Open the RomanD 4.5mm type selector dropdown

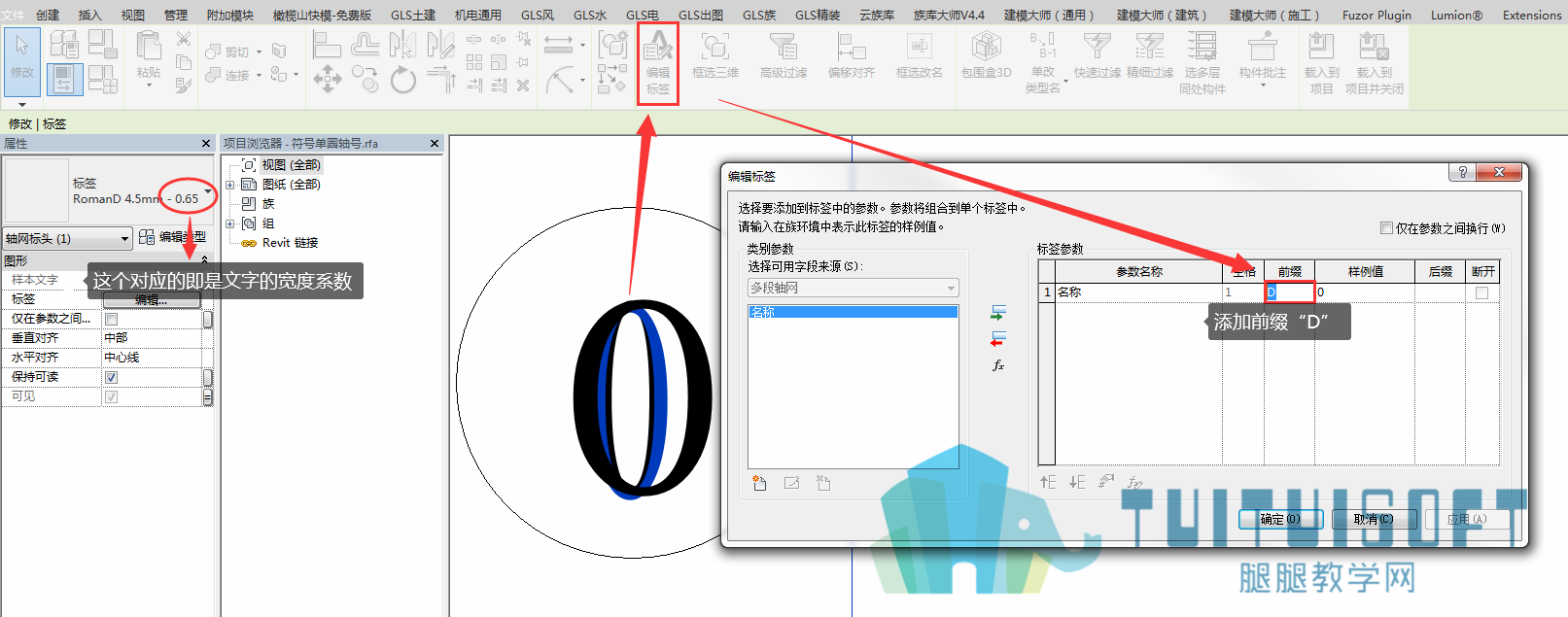click(x=208, y=190)
